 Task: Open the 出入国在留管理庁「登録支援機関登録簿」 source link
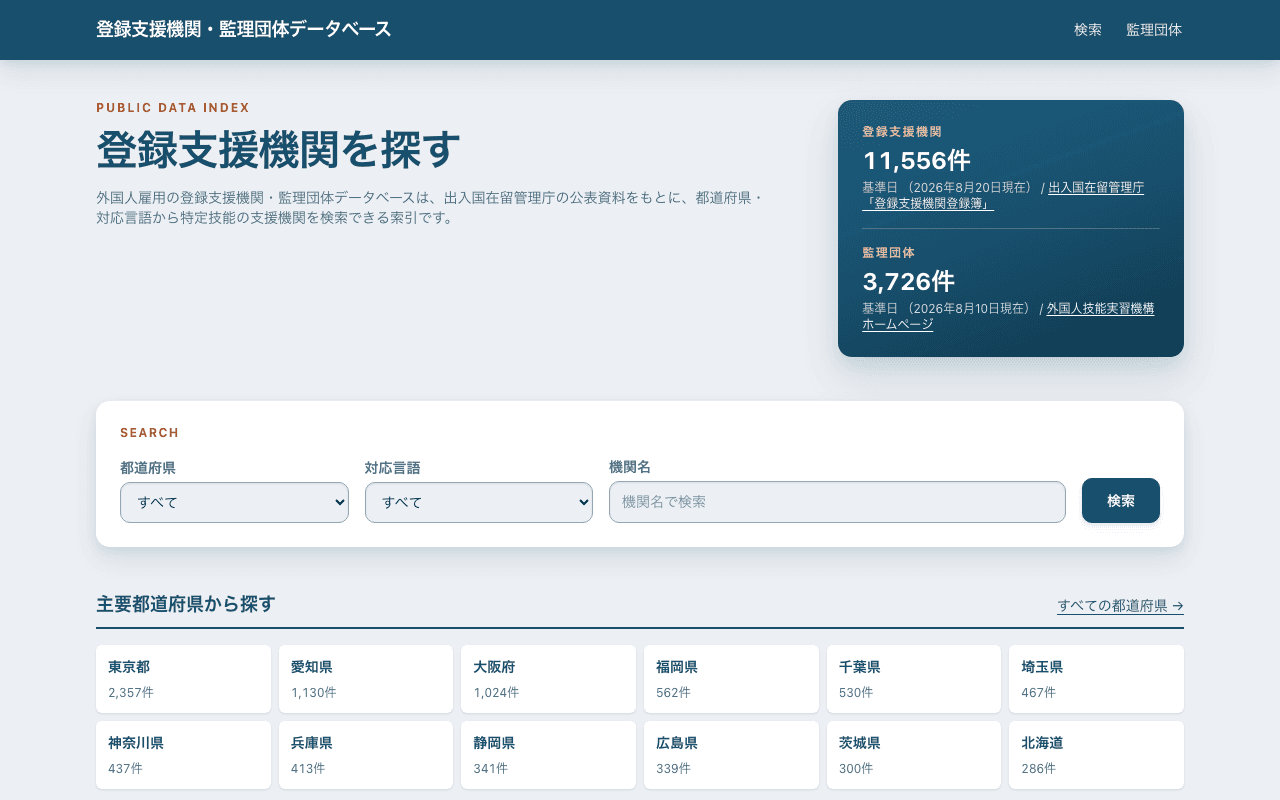tap(1003, 195)
